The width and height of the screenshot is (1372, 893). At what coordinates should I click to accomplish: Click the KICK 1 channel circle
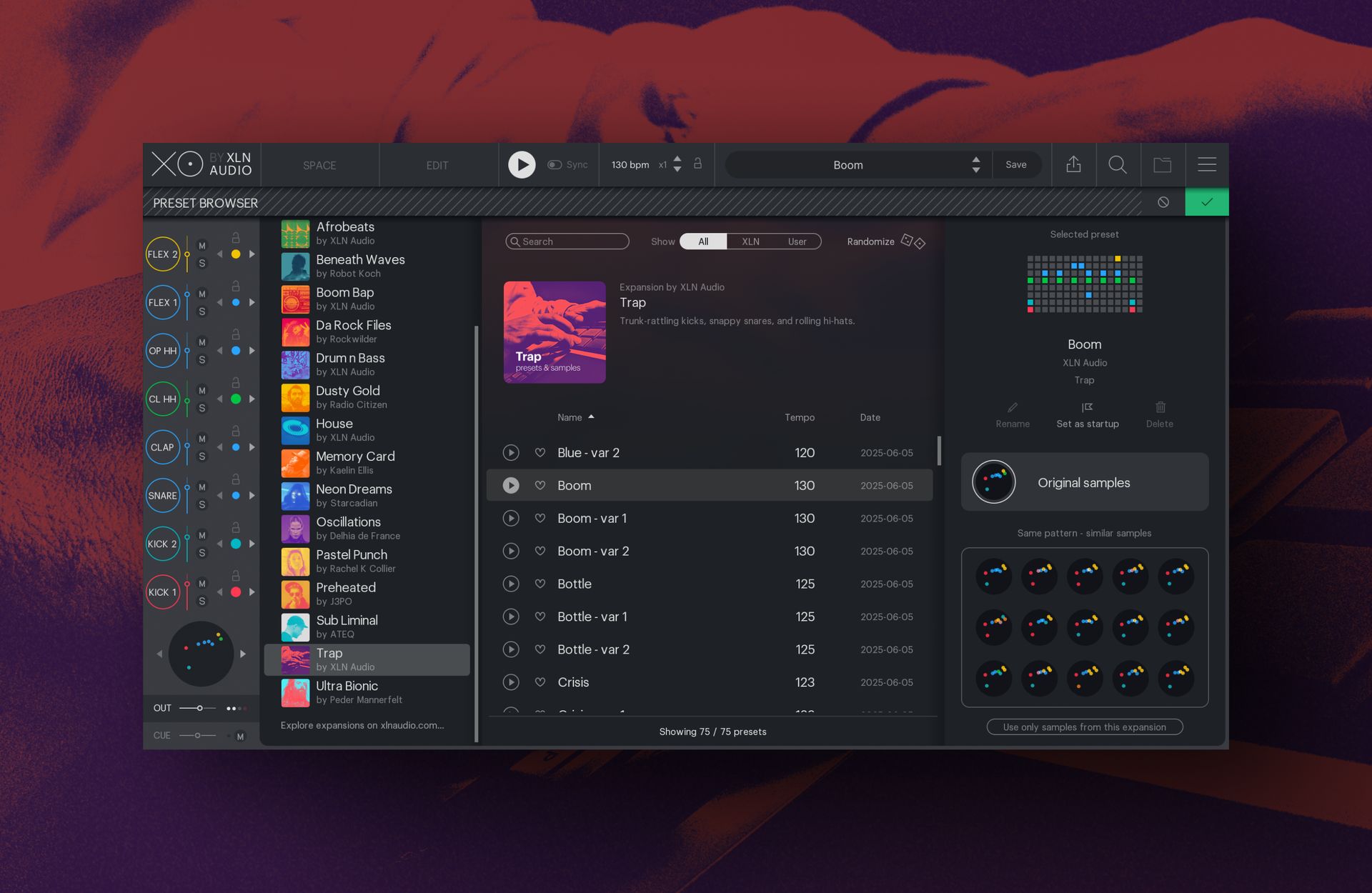click(163, 592)
